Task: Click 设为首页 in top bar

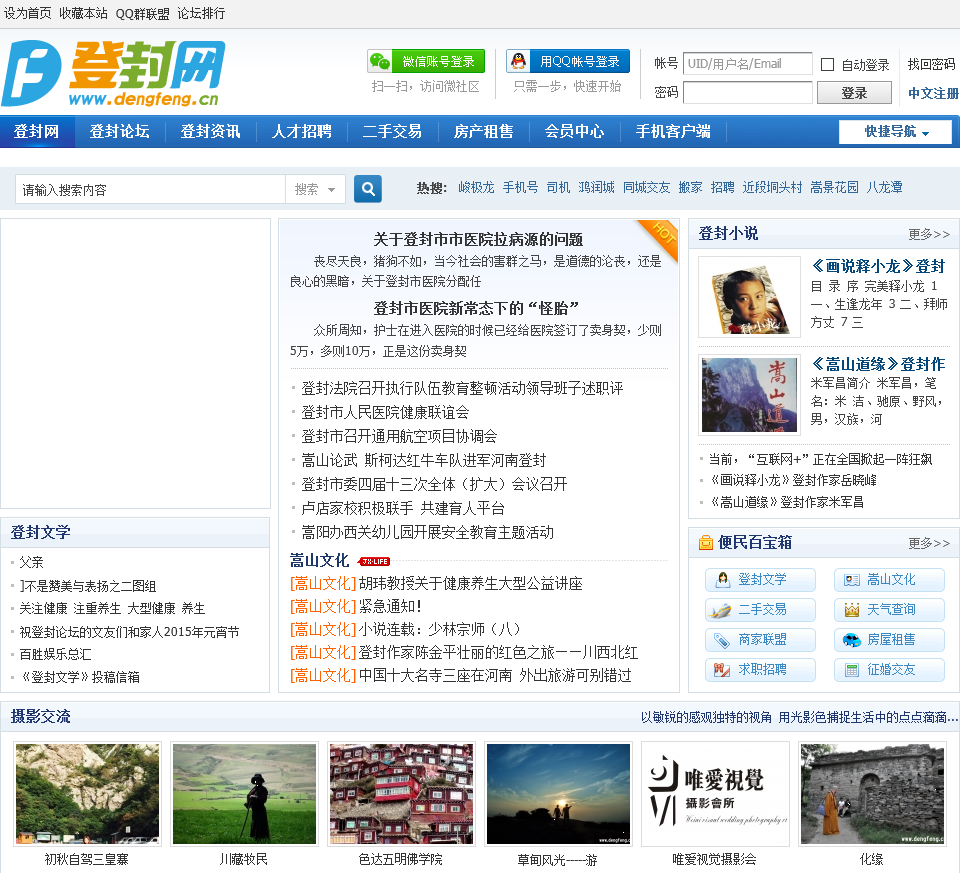Action: [28, 13]
